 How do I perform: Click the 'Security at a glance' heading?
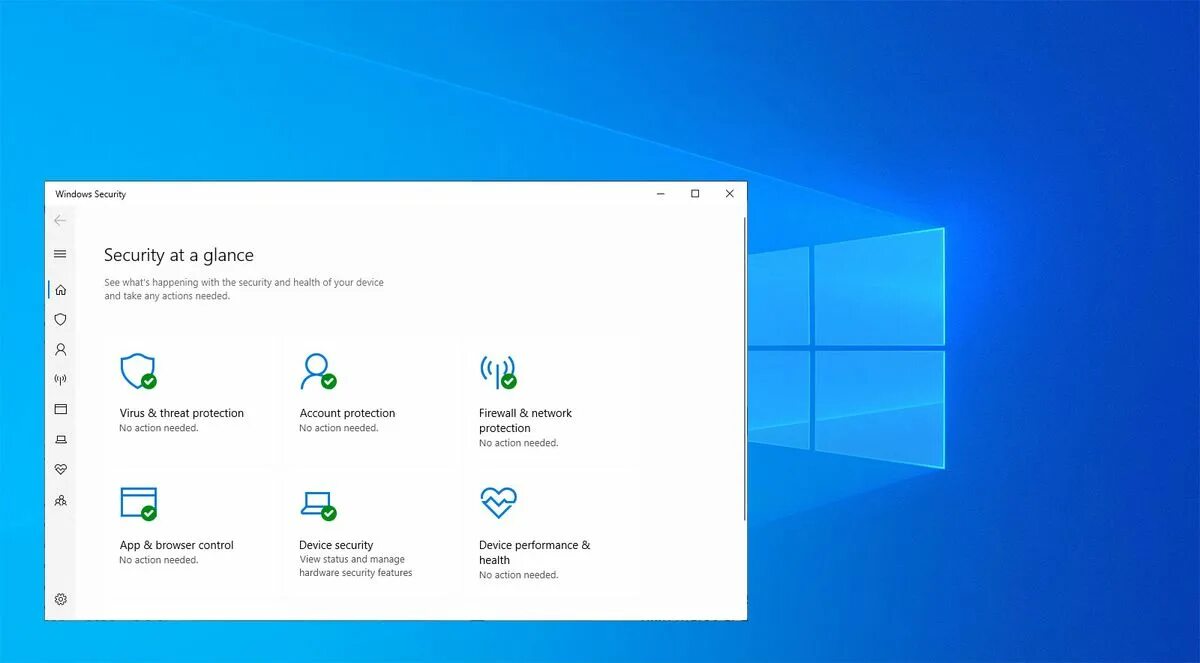click(179, 255)
